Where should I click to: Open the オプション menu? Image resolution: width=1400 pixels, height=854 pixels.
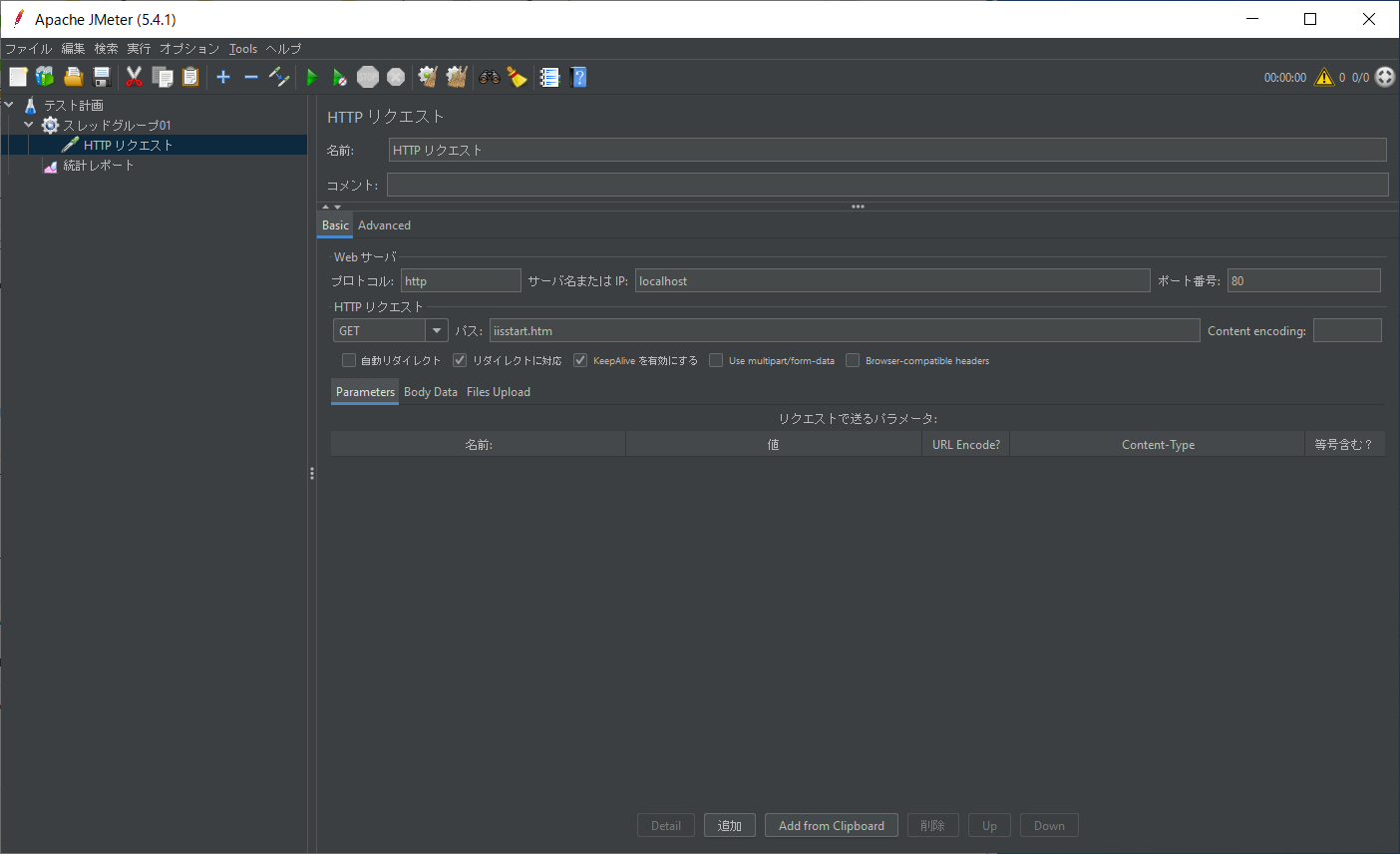tap(189, 48)
